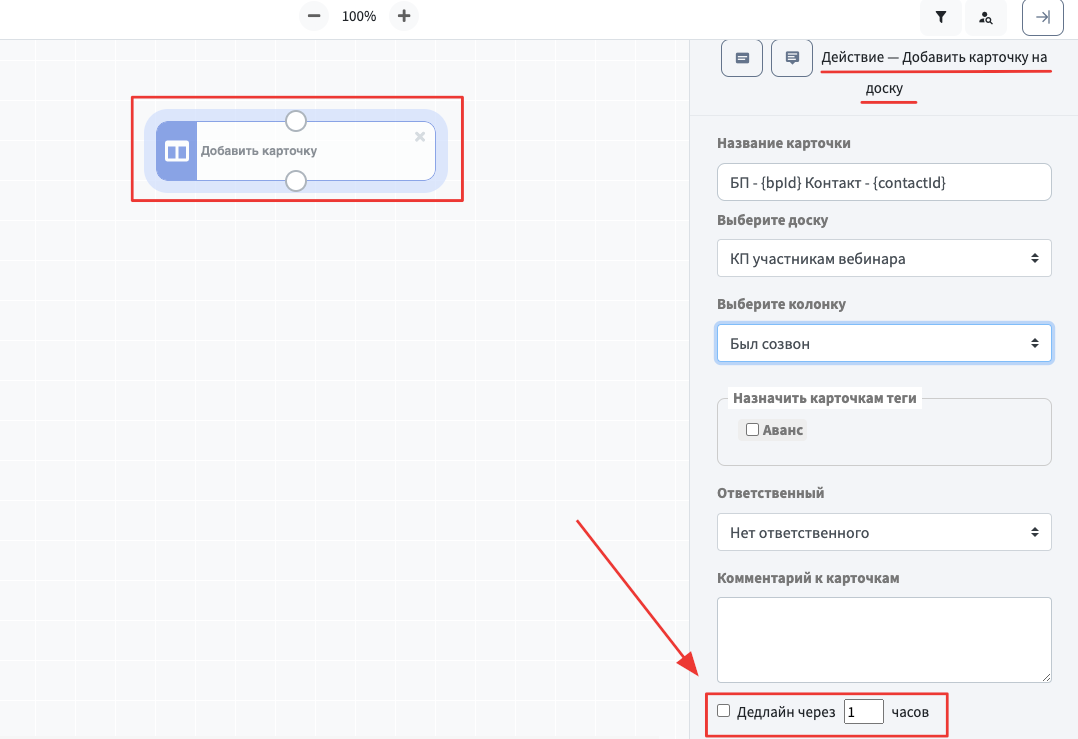Viewport: 1078px width, 739px height.
Task: Open the Выберите доску dropdown
Action: click(x=884, y=258)
